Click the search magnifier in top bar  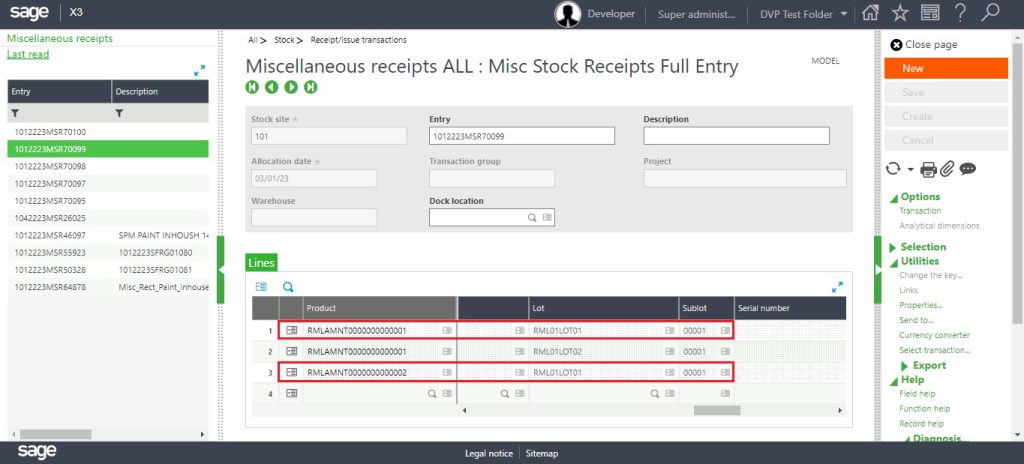pos(990,13)
